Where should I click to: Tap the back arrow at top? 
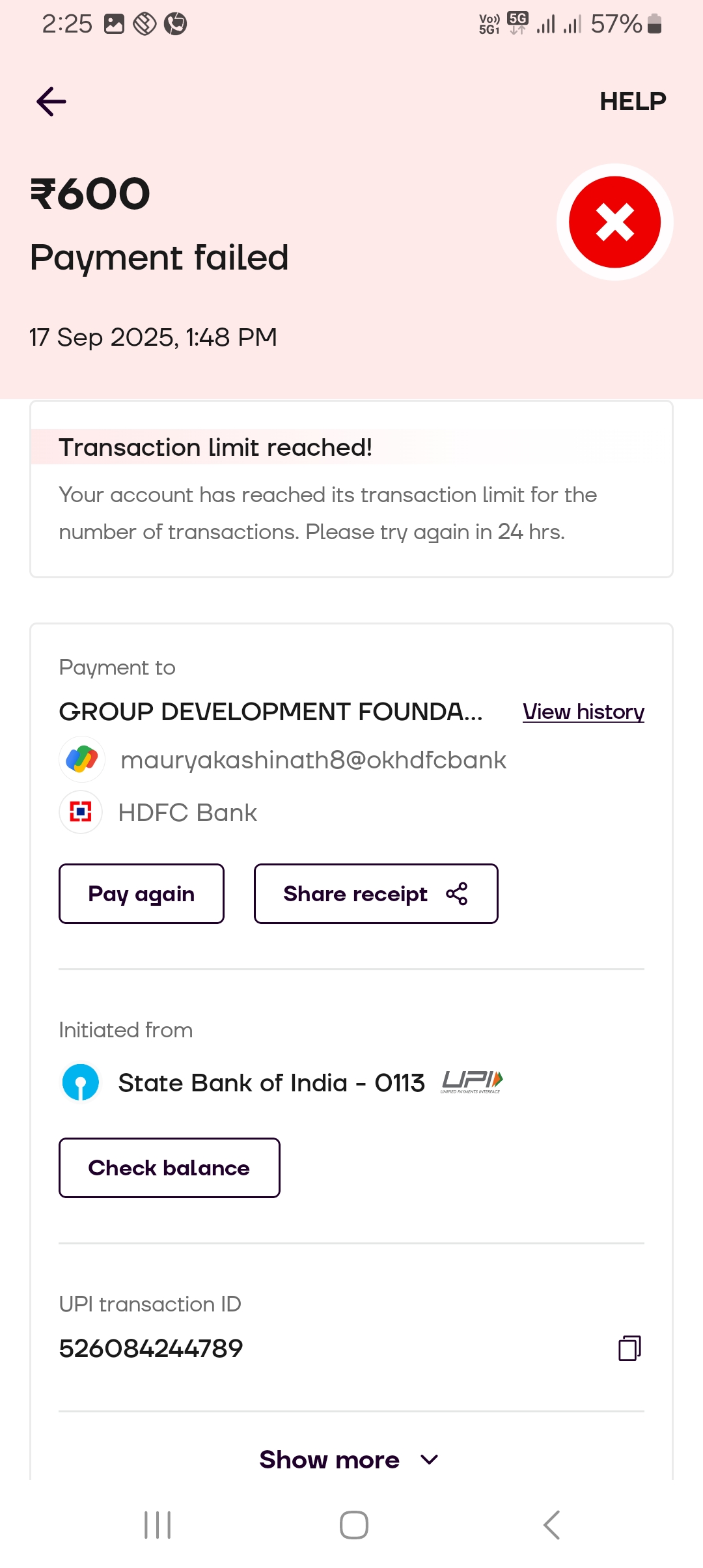point(51,102)
